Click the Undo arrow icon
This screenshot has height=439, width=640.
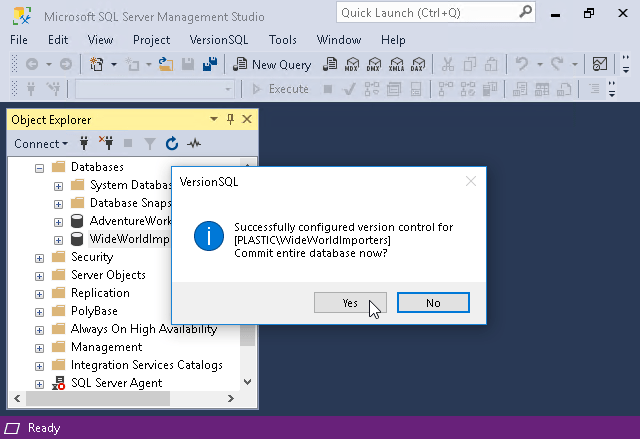click(522, 64)
